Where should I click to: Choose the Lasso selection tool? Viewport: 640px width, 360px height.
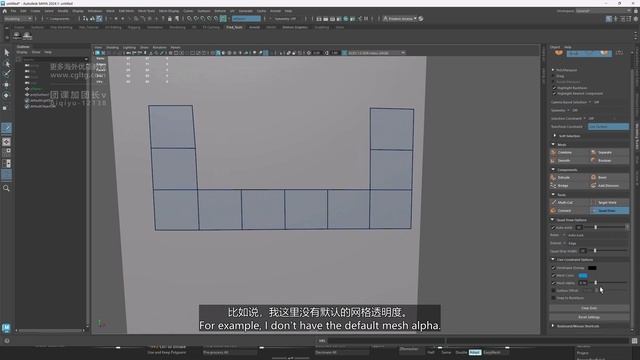(x=7, y=64)
